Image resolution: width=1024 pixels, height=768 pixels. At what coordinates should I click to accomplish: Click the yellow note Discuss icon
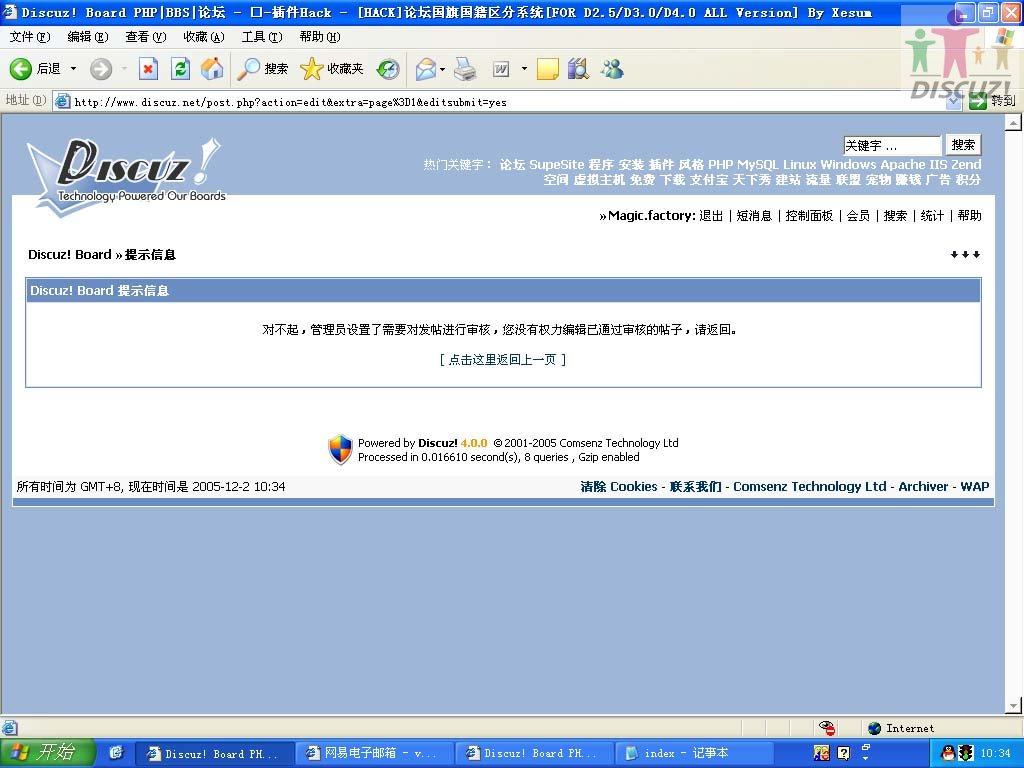pyautogui.click(x=547, y=69)
